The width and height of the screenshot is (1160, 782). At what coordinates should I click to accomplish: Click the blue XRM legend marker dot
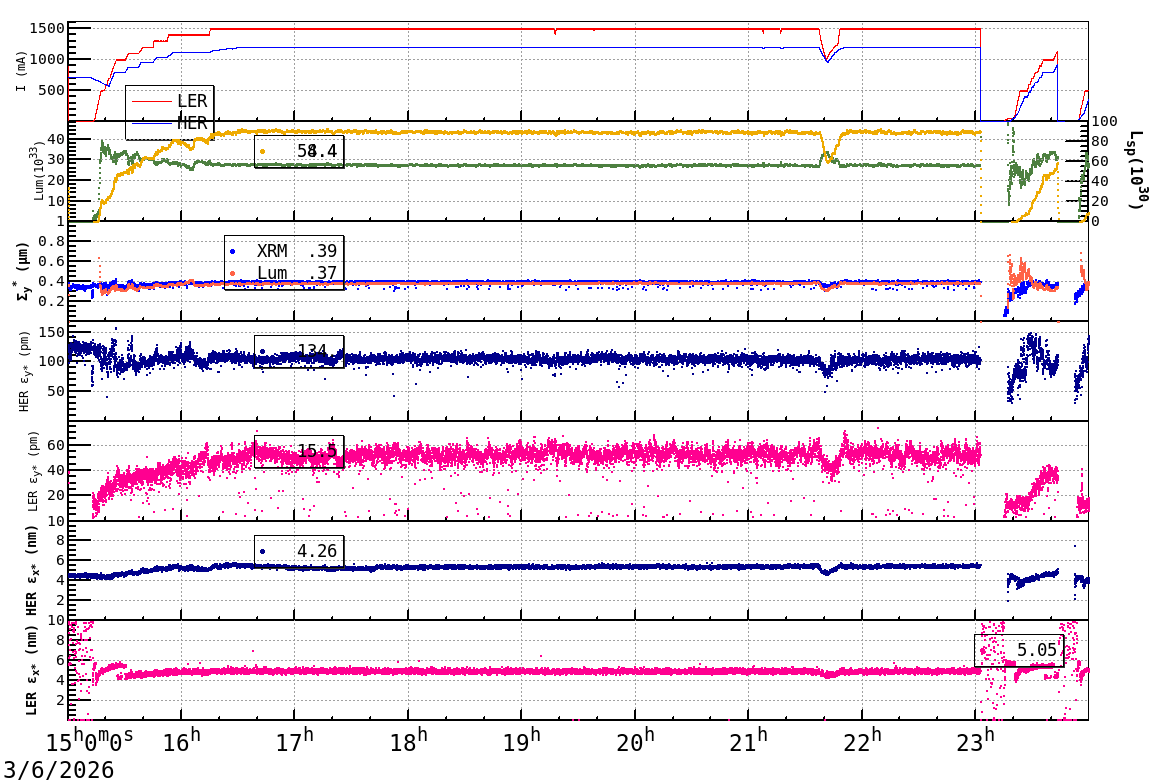pyautogui.click(x=234, y=252)
